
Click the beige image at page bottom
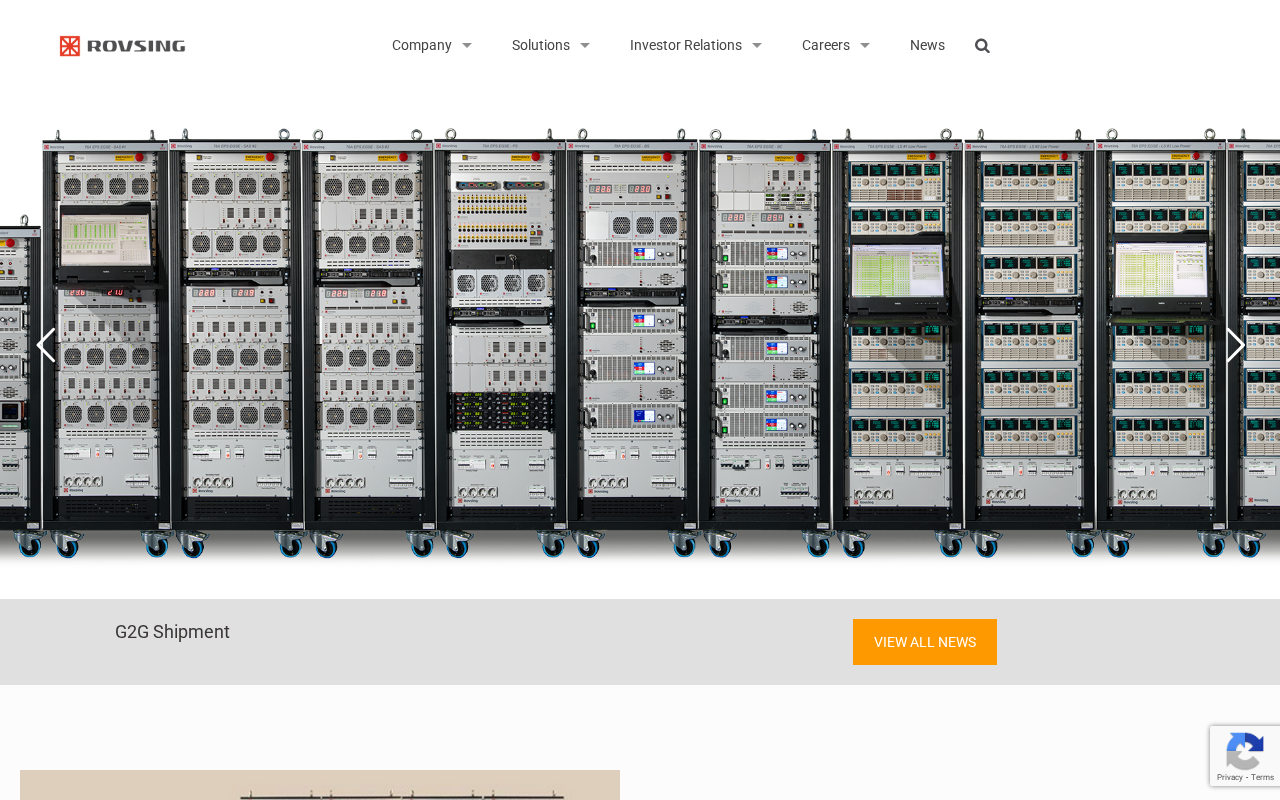click(320, 785)
